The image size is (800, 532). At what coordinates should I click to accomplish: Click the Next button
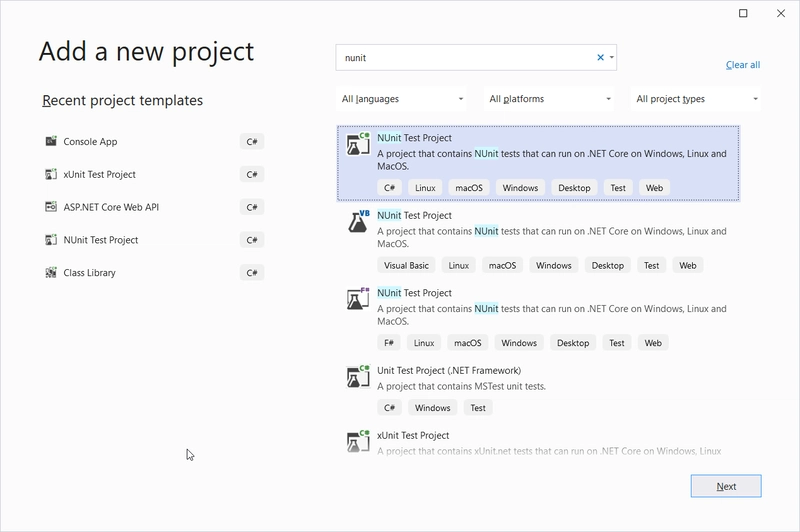(726, 486)
